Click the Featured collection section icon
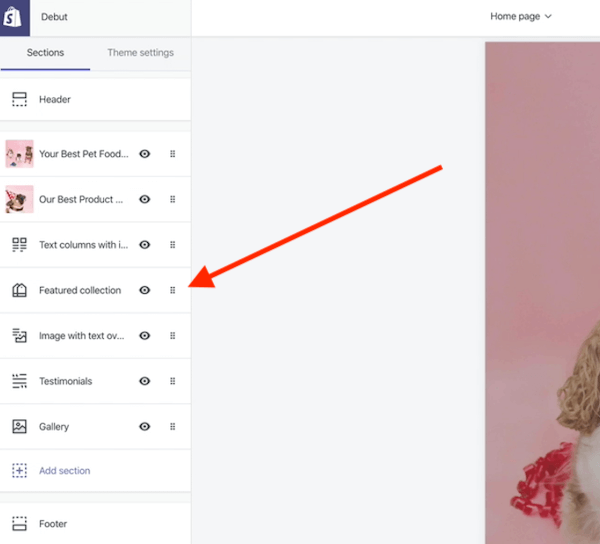This screenshot has width=600, height=544. pos(19,290)
